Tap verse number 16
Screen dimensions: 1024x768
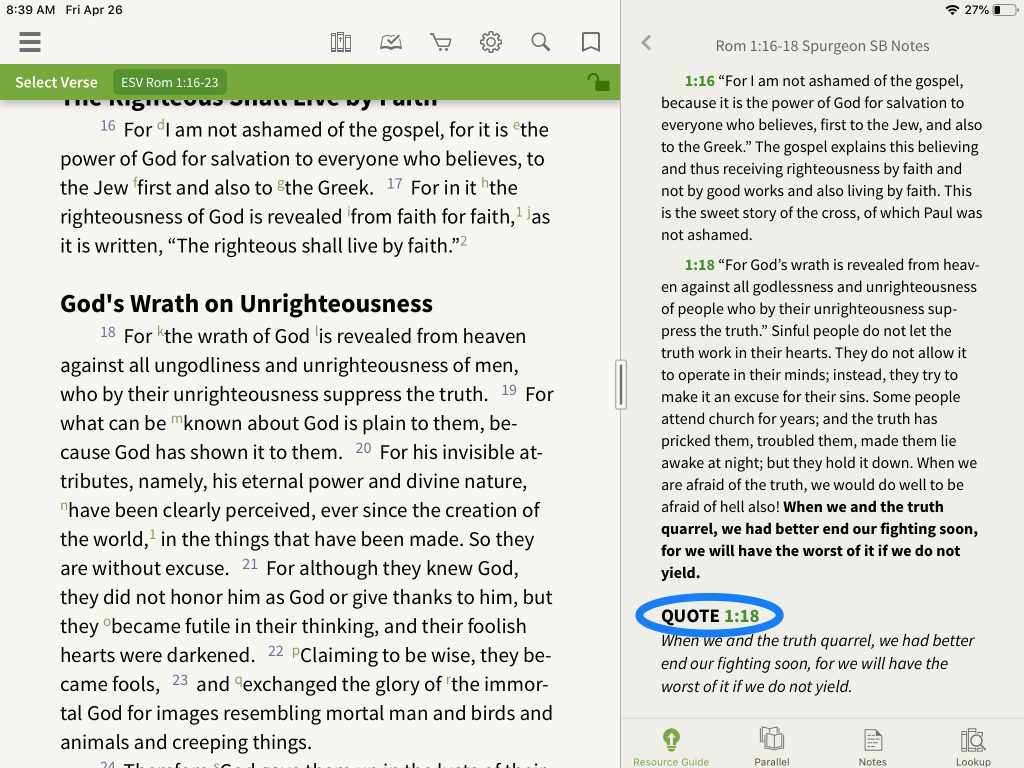pyautogui.click(x=108, y=125)
